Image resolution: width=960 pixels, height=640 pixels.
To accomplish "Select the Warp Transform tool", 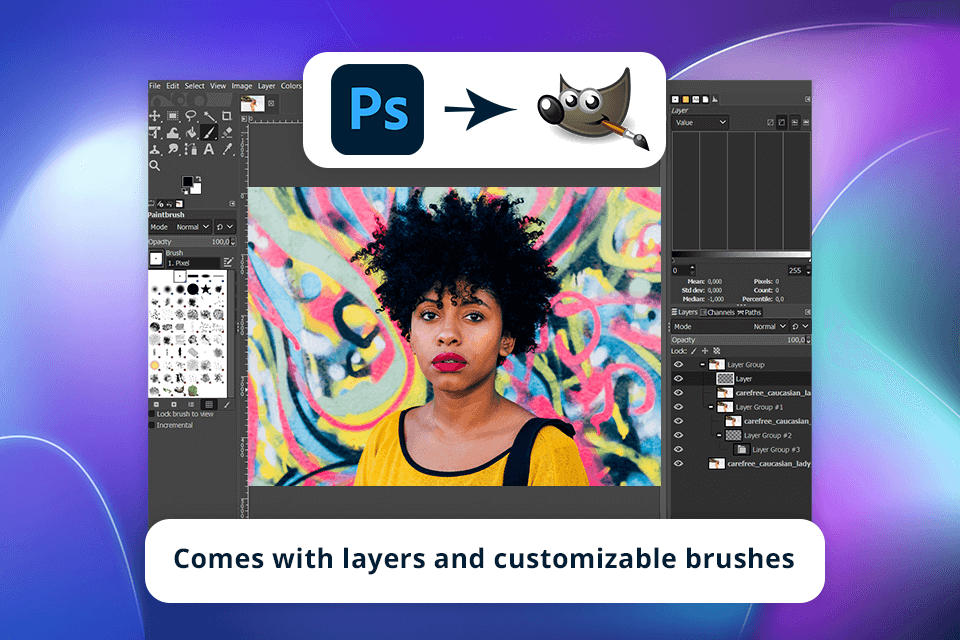I will pyautogui.click(x=173, y=132).
